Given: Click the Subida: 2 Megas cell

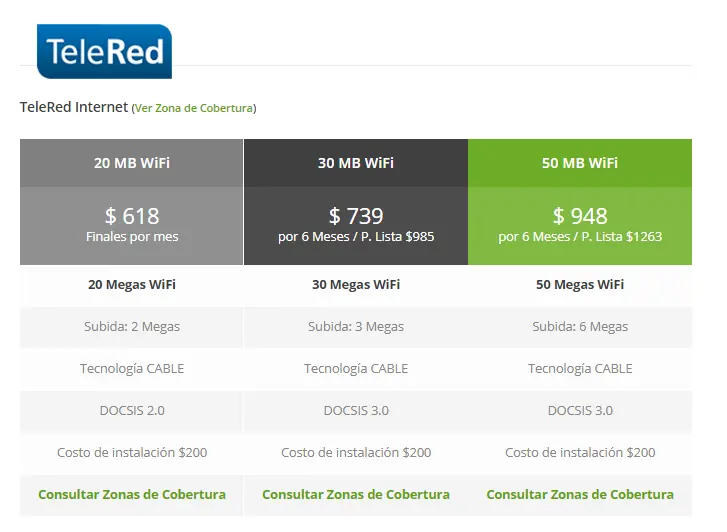Looking at the screenshot, I should click(x=132, y=327).
